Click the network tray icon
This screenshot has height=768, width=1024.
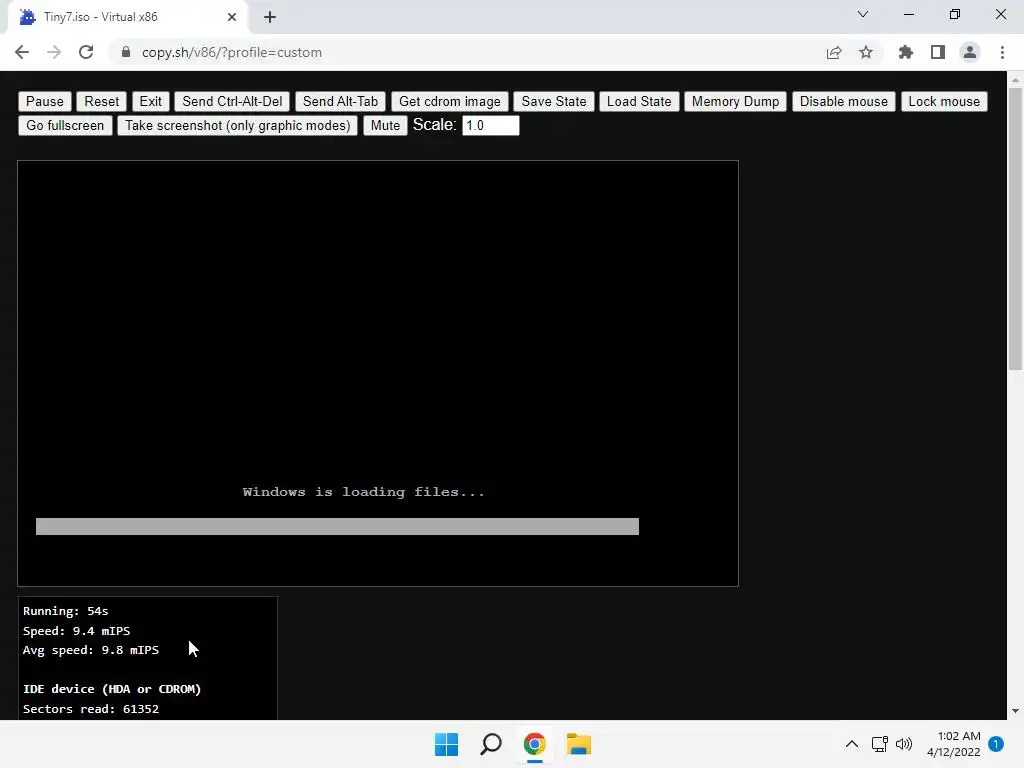coord(880,744)
